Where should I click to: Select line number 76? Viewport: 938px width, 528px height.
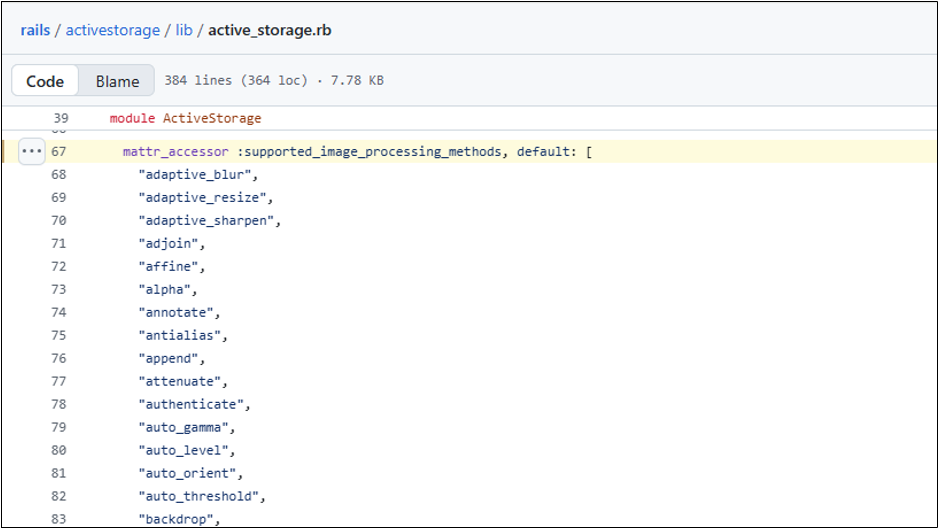[59, 358]
